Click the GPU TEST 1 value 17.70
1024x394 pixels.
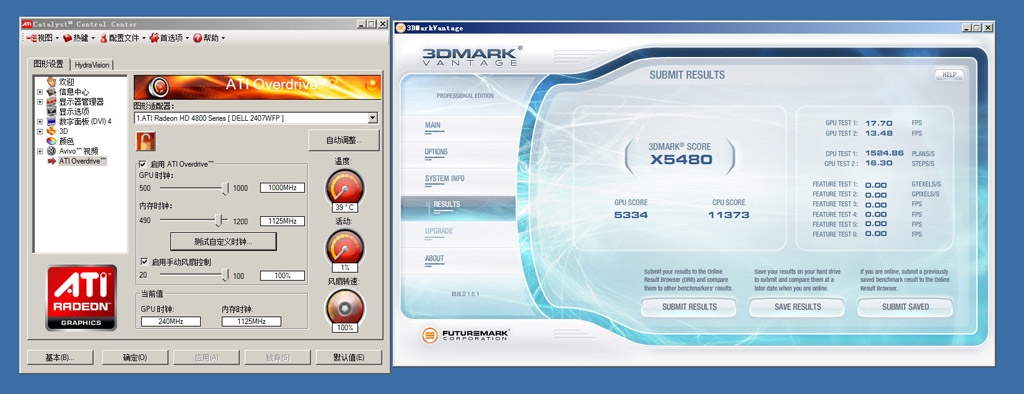[x=878, y=123]
